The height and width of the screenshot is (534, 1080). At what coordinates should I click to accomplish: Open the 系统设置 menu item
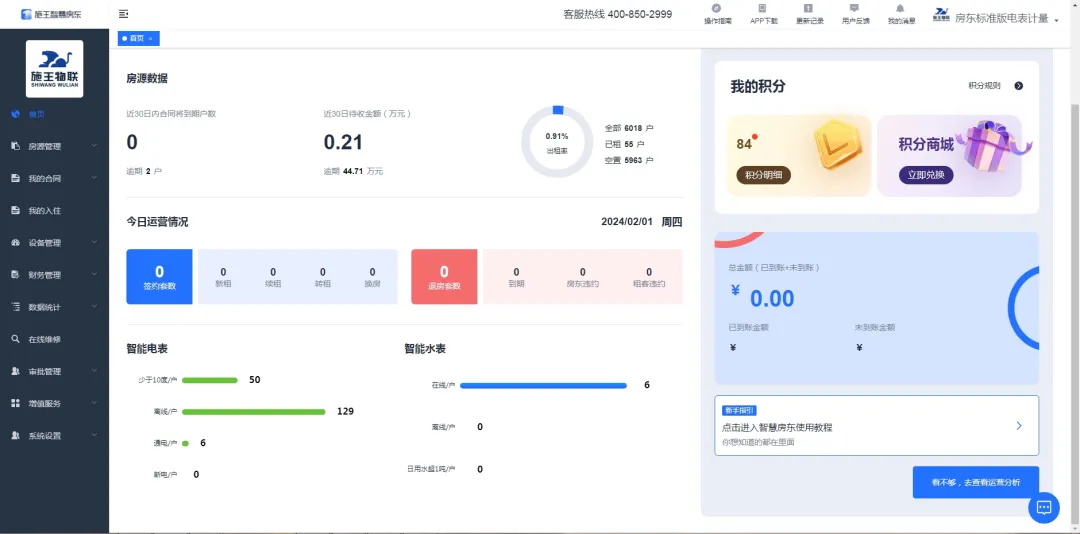tap(54, 435)
